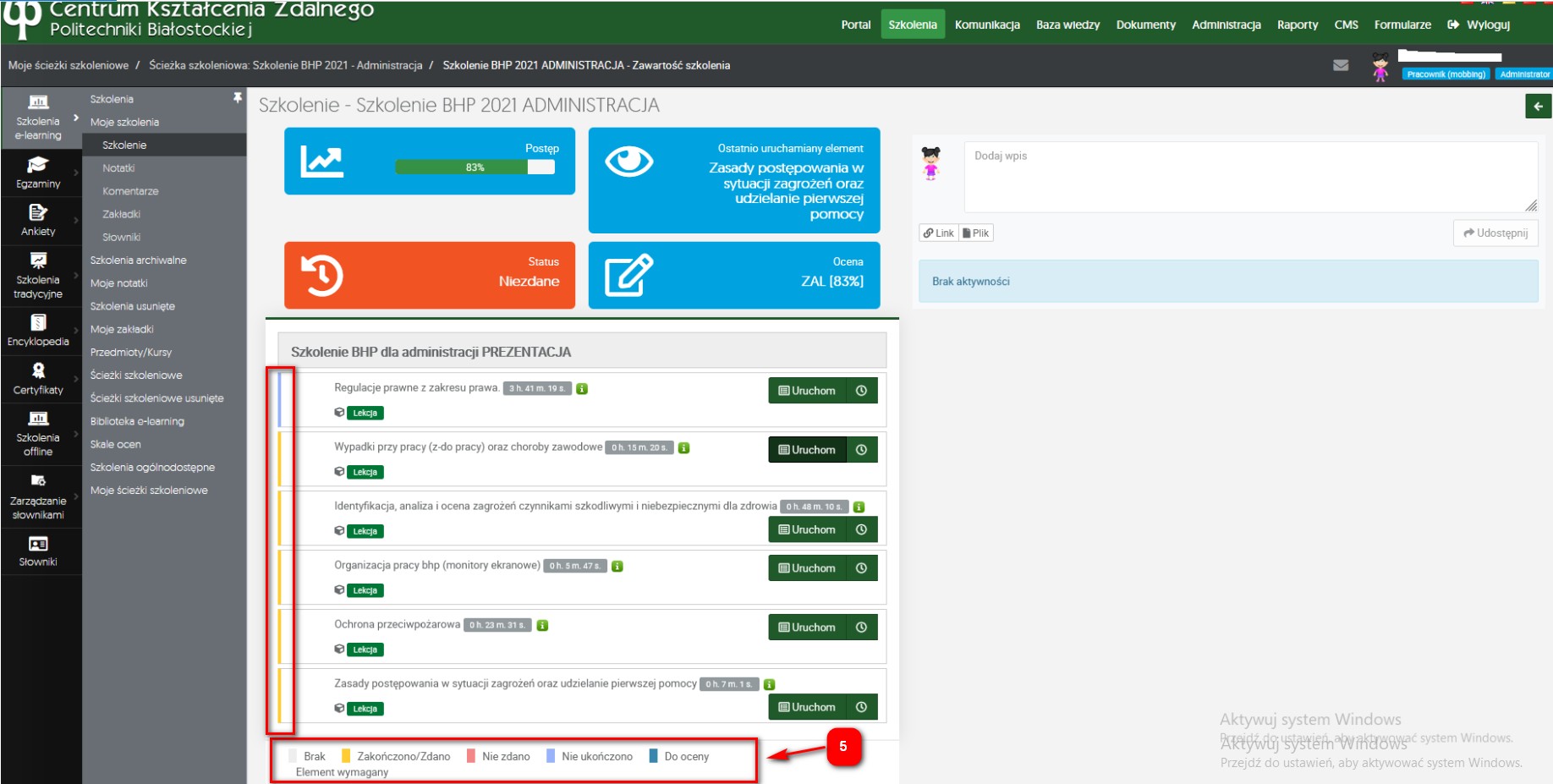Click the green back arrow button
This screenshot has width=1553, height=784.
[1539, 106]
